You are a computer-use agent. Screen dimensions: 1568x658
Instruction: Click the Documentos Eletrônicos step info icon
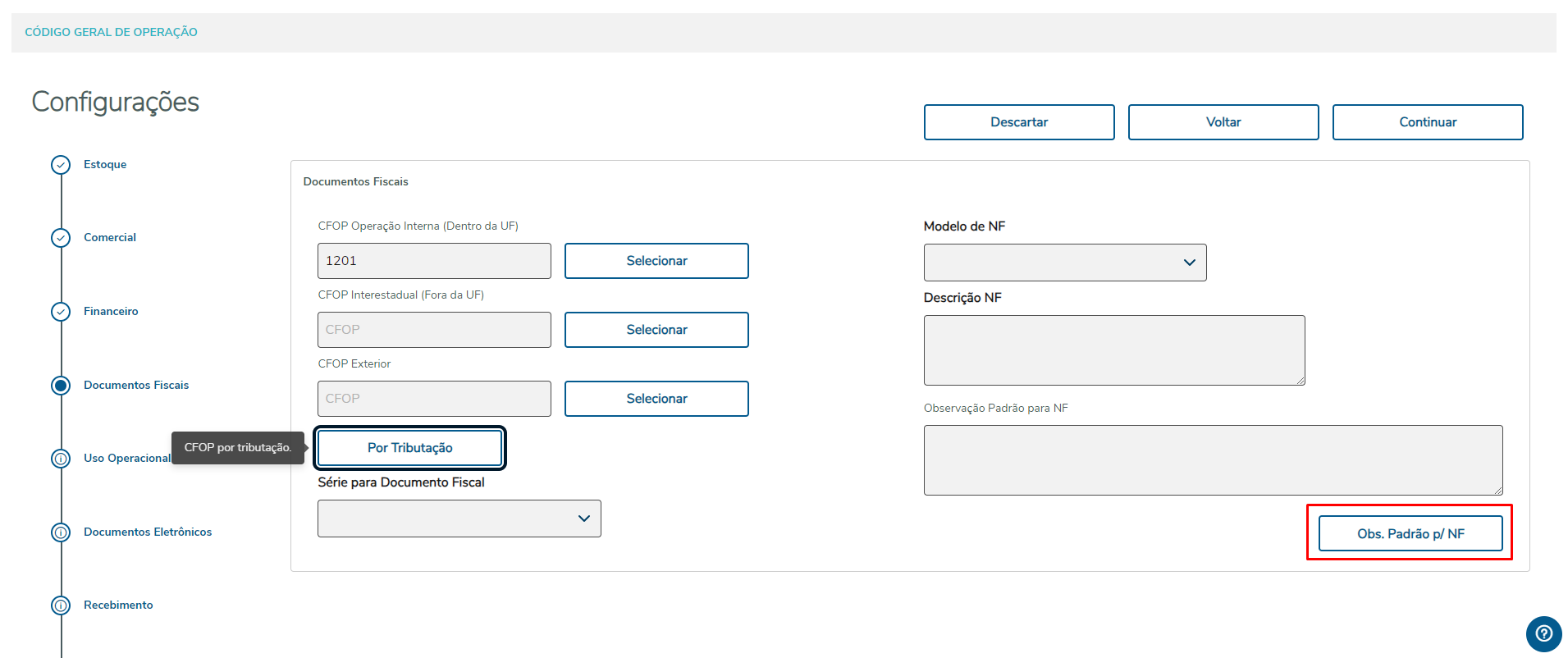61,532
